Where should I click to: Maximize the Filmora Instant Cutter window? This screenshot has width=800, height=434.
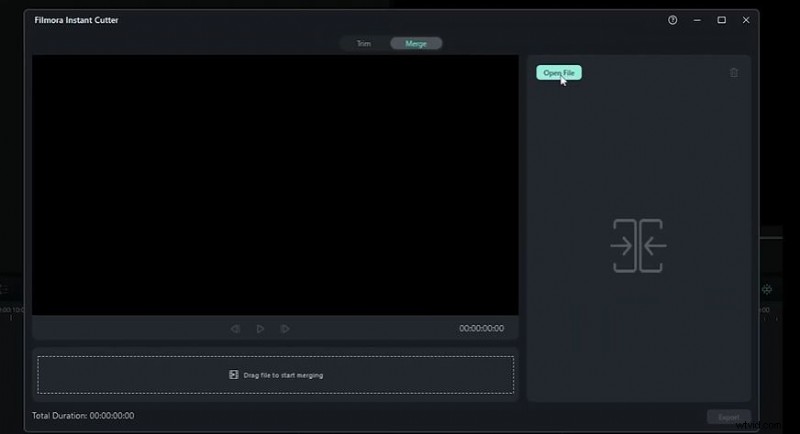(x=721, y=20)
